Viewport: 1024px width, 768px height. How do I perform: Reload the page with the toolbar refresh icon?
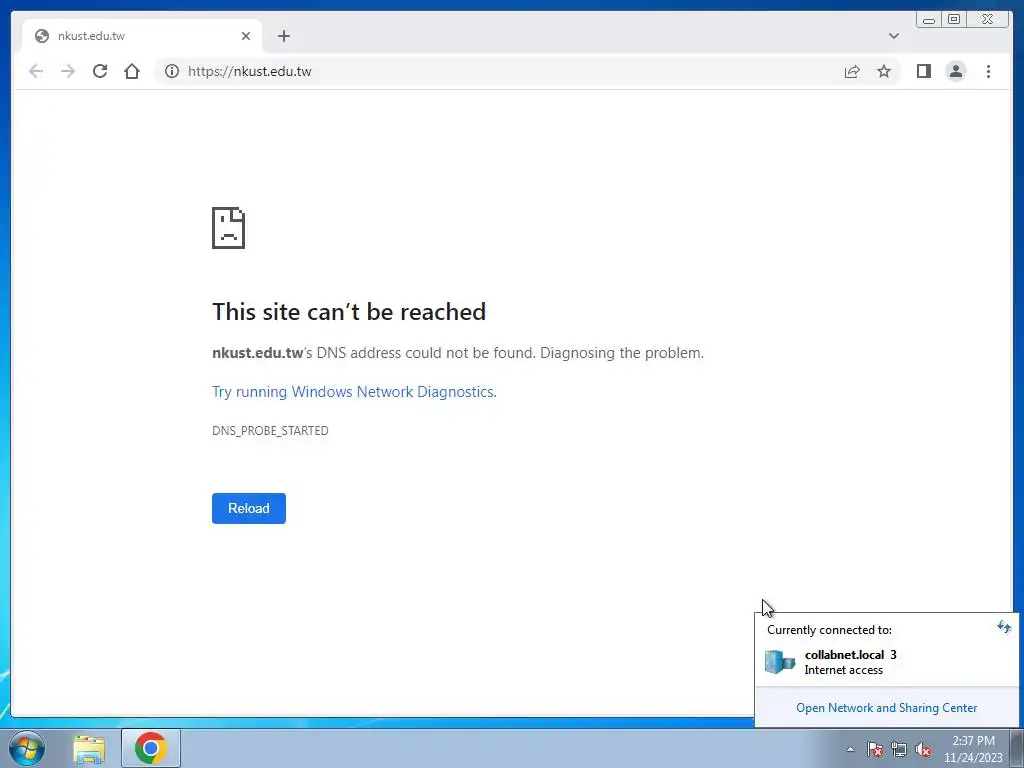(x=100, y=71)
